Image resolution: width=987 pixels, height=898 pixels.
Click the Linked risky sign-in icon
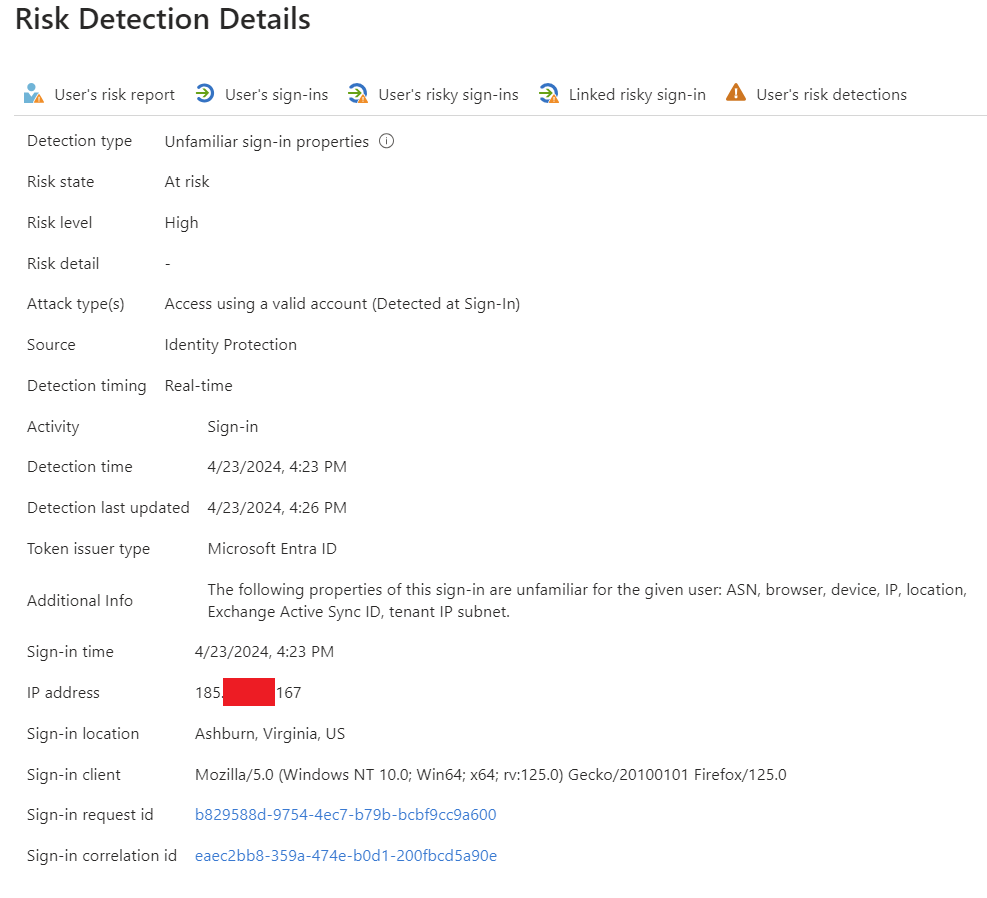click(x=548, y=94)
